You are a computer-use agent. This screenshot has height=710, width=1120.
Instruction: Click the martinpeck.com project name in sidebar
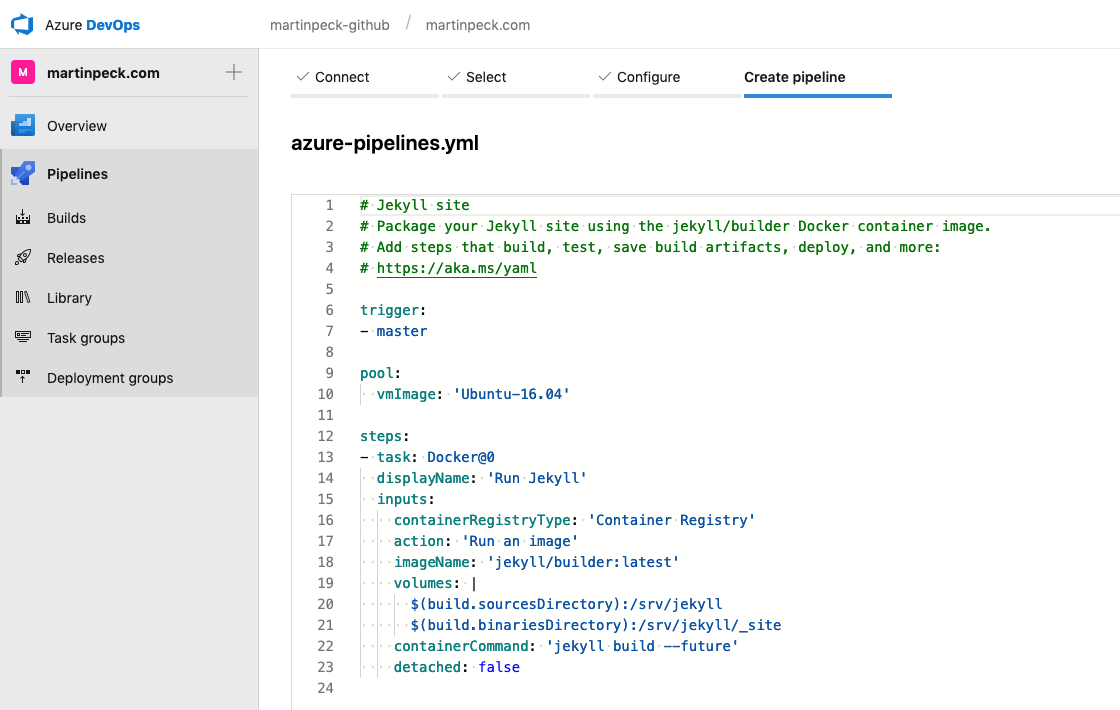(103, 73)
